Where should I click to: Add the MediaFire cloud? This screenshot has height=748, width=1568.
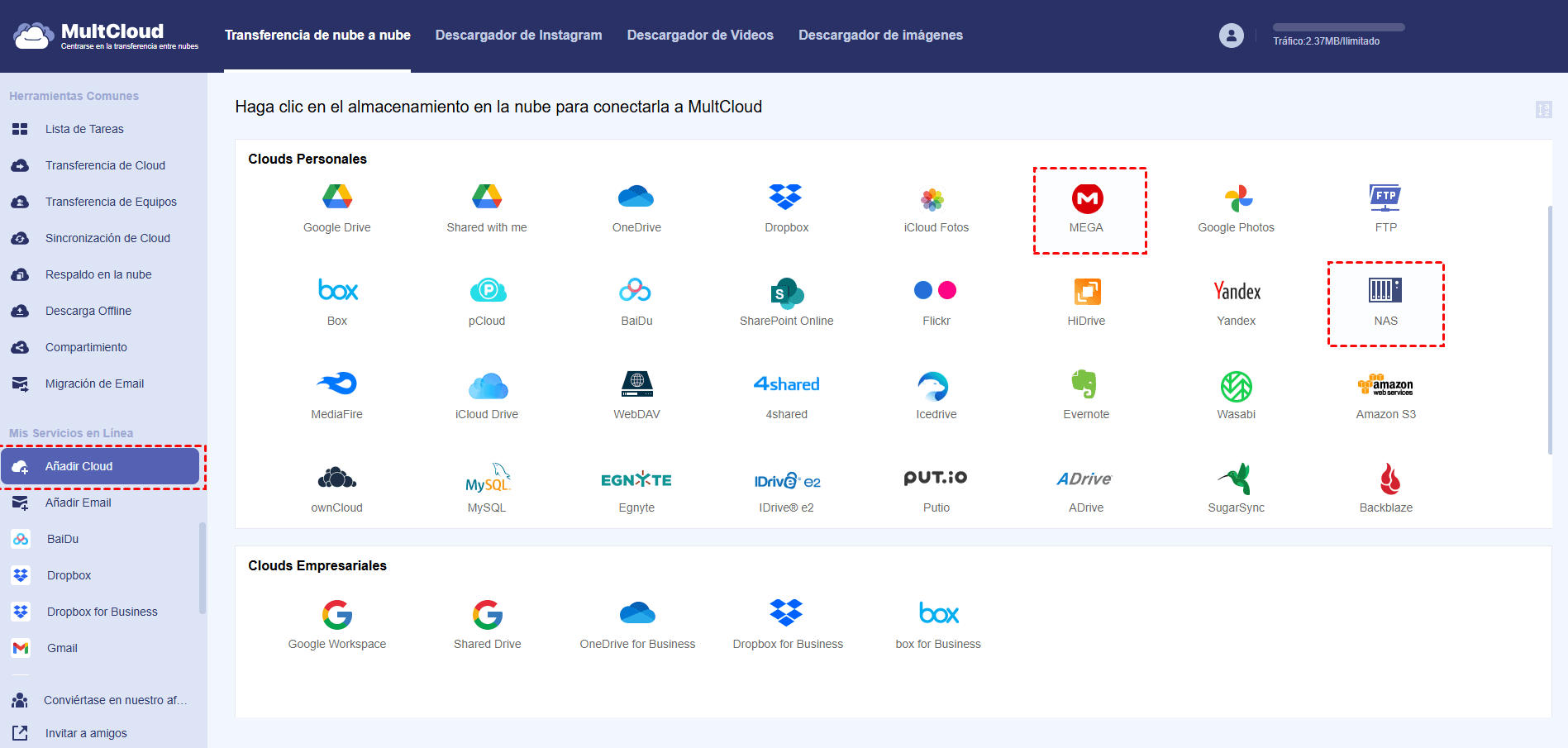337,384
